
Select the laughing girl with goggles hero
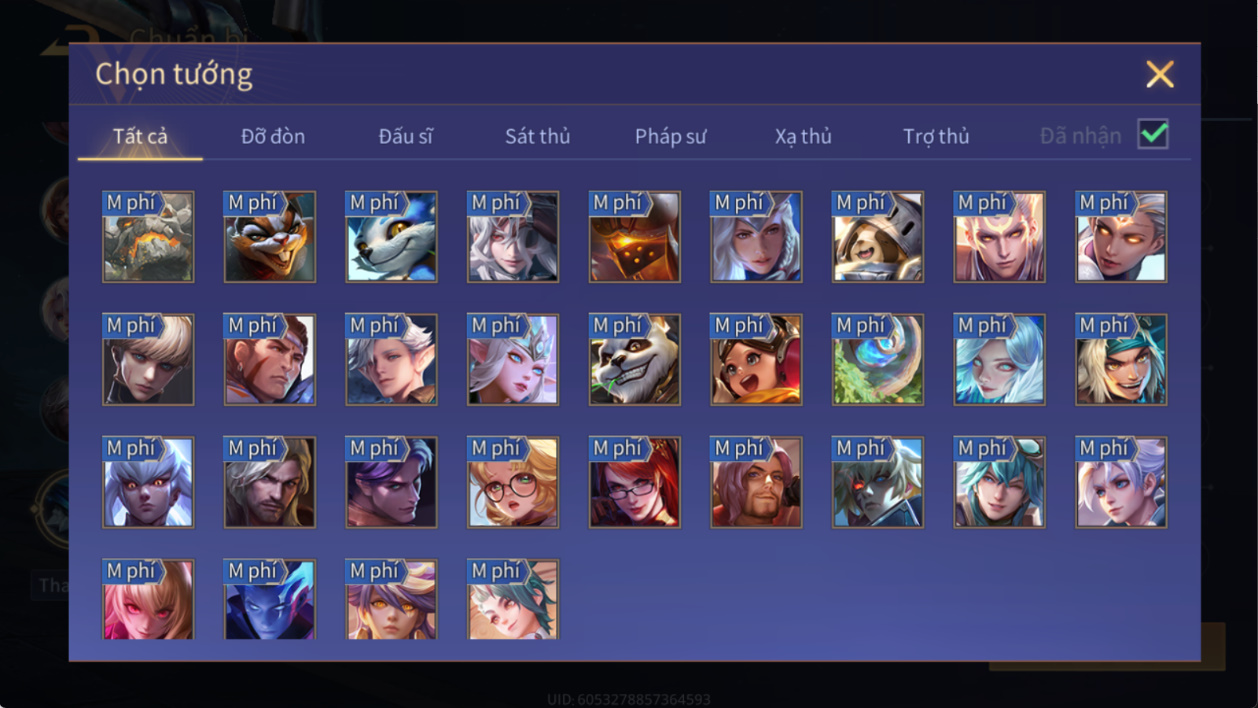tap(756, 359)
